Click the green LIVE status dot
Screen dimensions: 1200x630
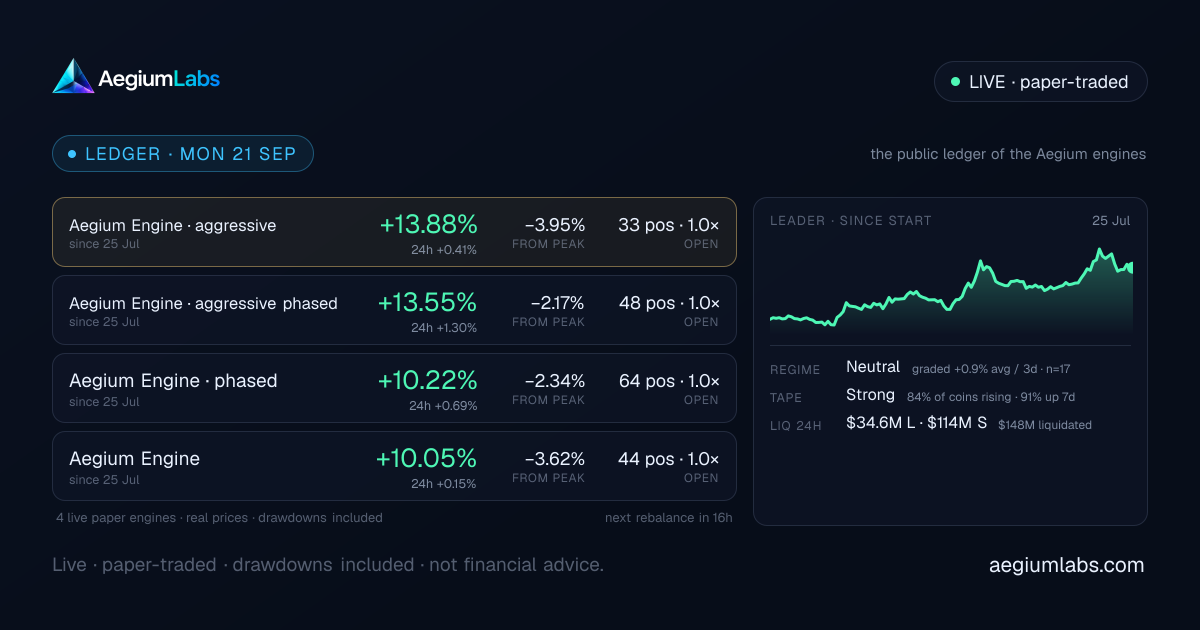[955, 82]
